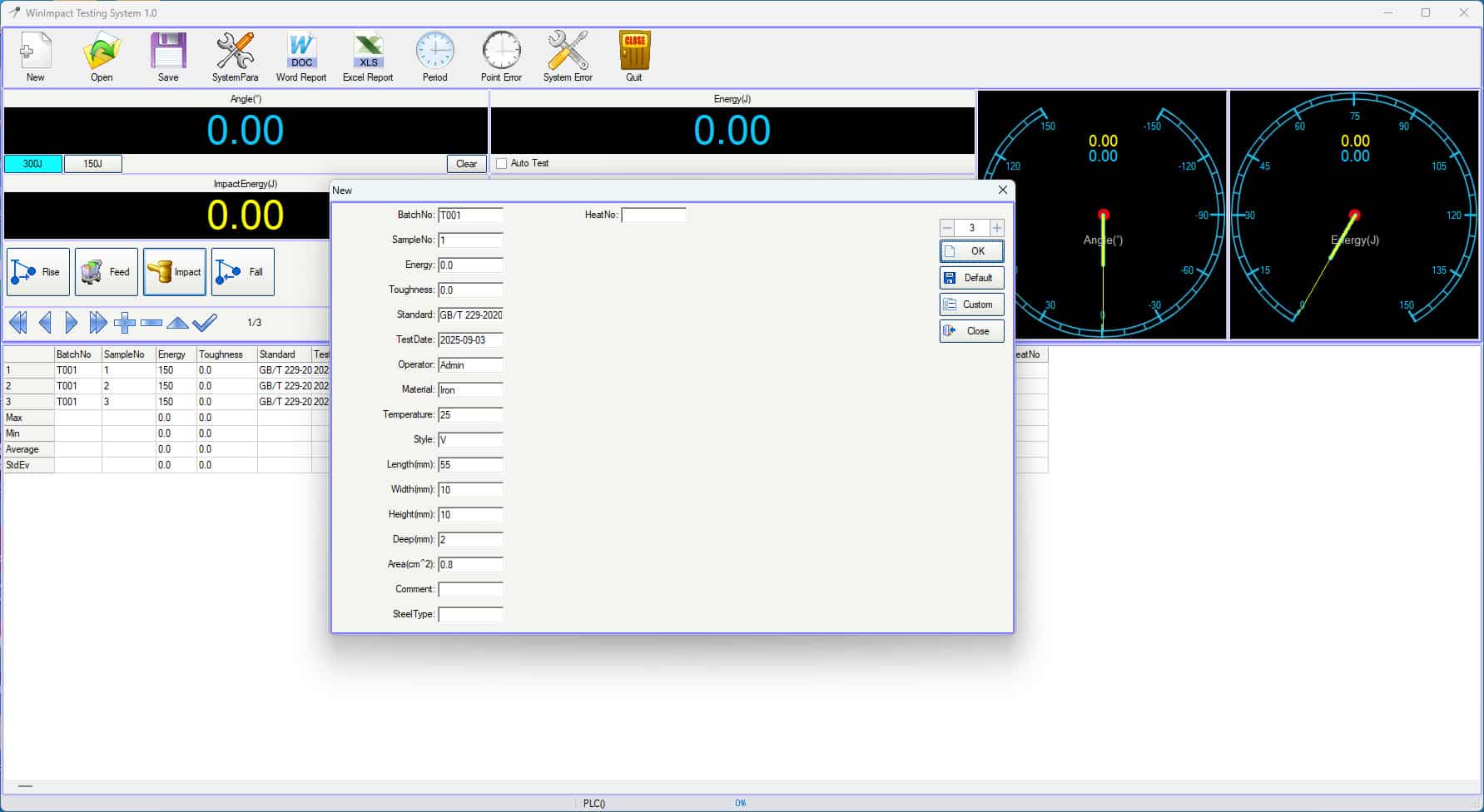The width and height of the screenshot is (1484, 812).
Task: Open the Custom fields option
Action: [971, 304]
